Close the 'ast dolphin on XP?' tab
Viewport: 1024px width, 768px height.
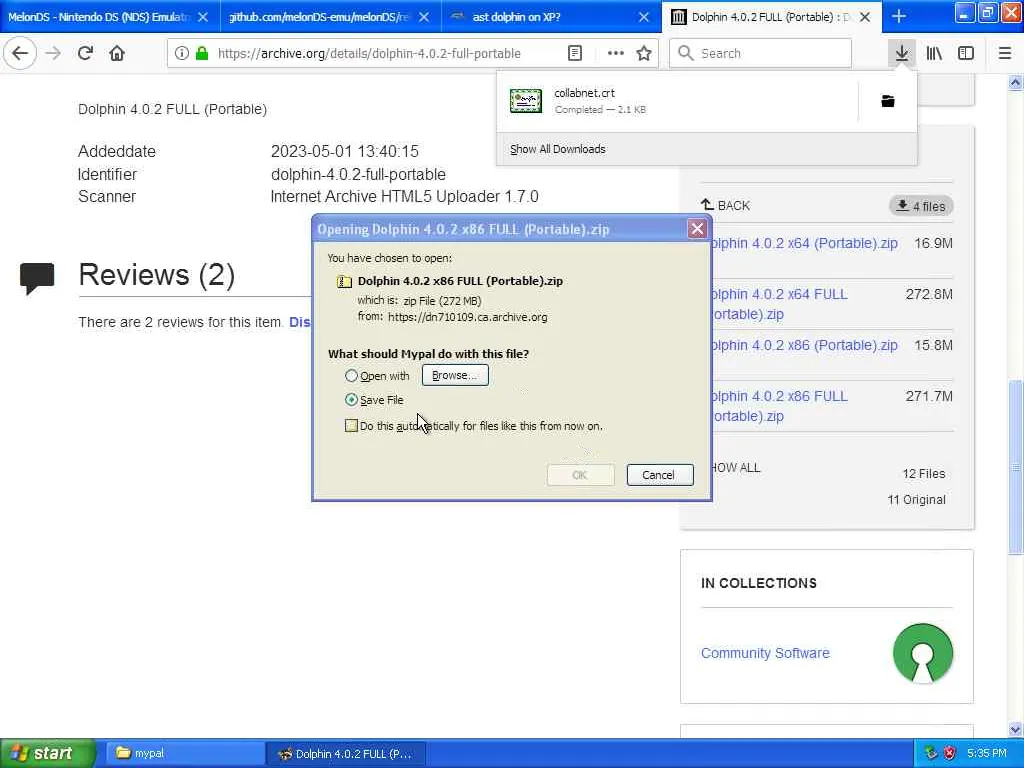click(x=644, y=17)
